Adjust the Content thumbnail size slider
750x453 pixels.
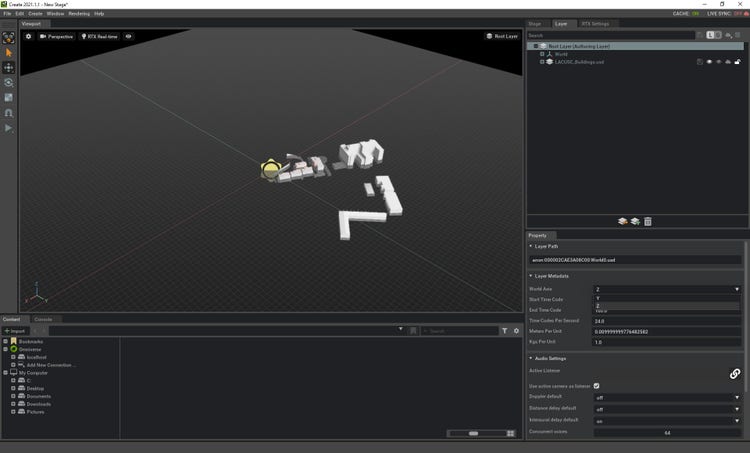[474, 433]
